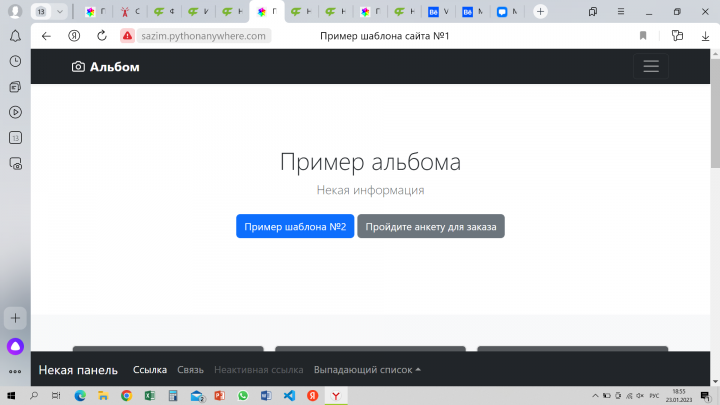The width and height of the screenshot is (720, 405).
Task: Switch to the first tab with the colorful icon
Action: tap(96, 12)
